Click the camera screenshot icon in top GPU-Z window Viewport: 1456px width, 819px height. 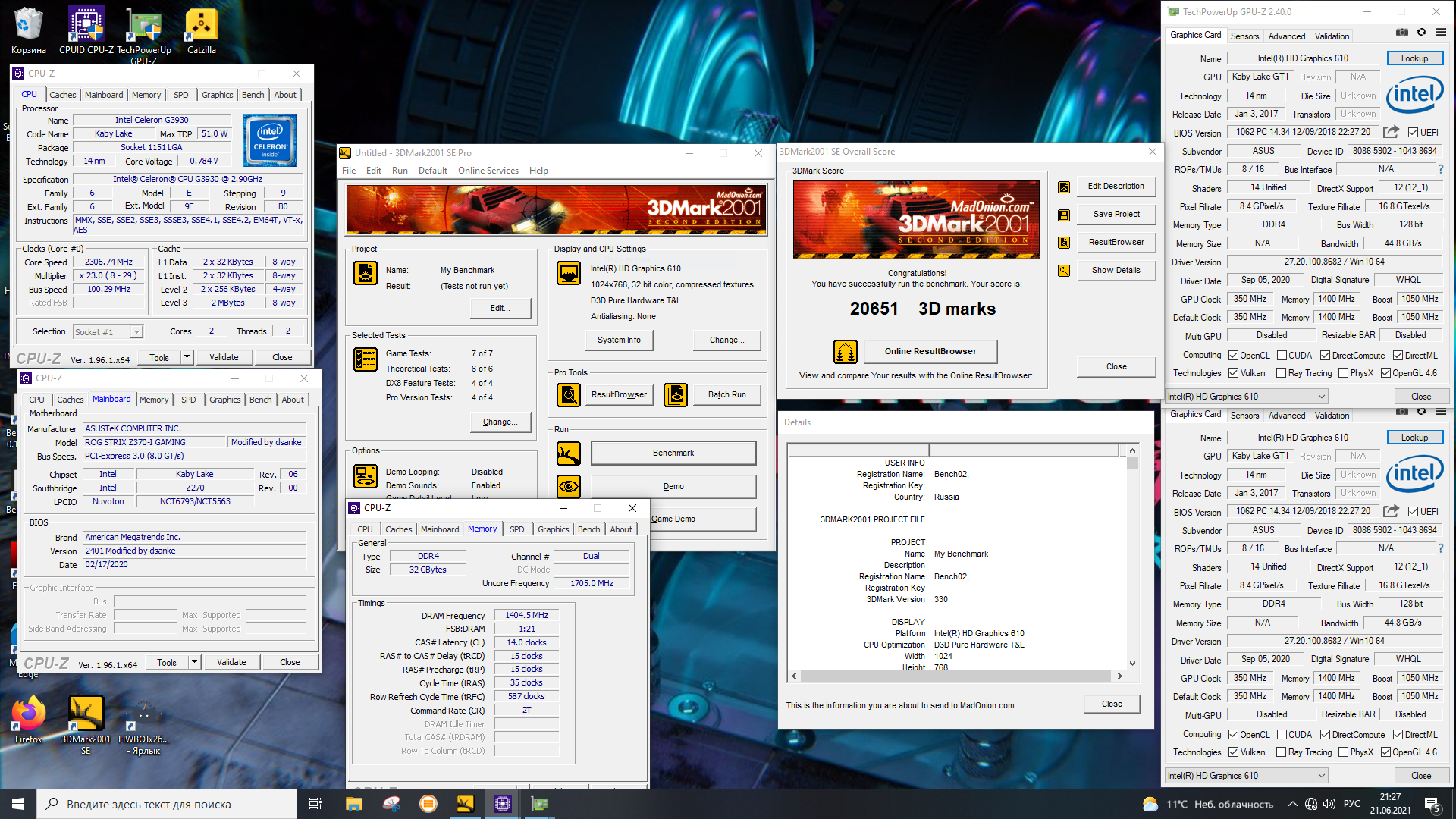pos(1402,33)
